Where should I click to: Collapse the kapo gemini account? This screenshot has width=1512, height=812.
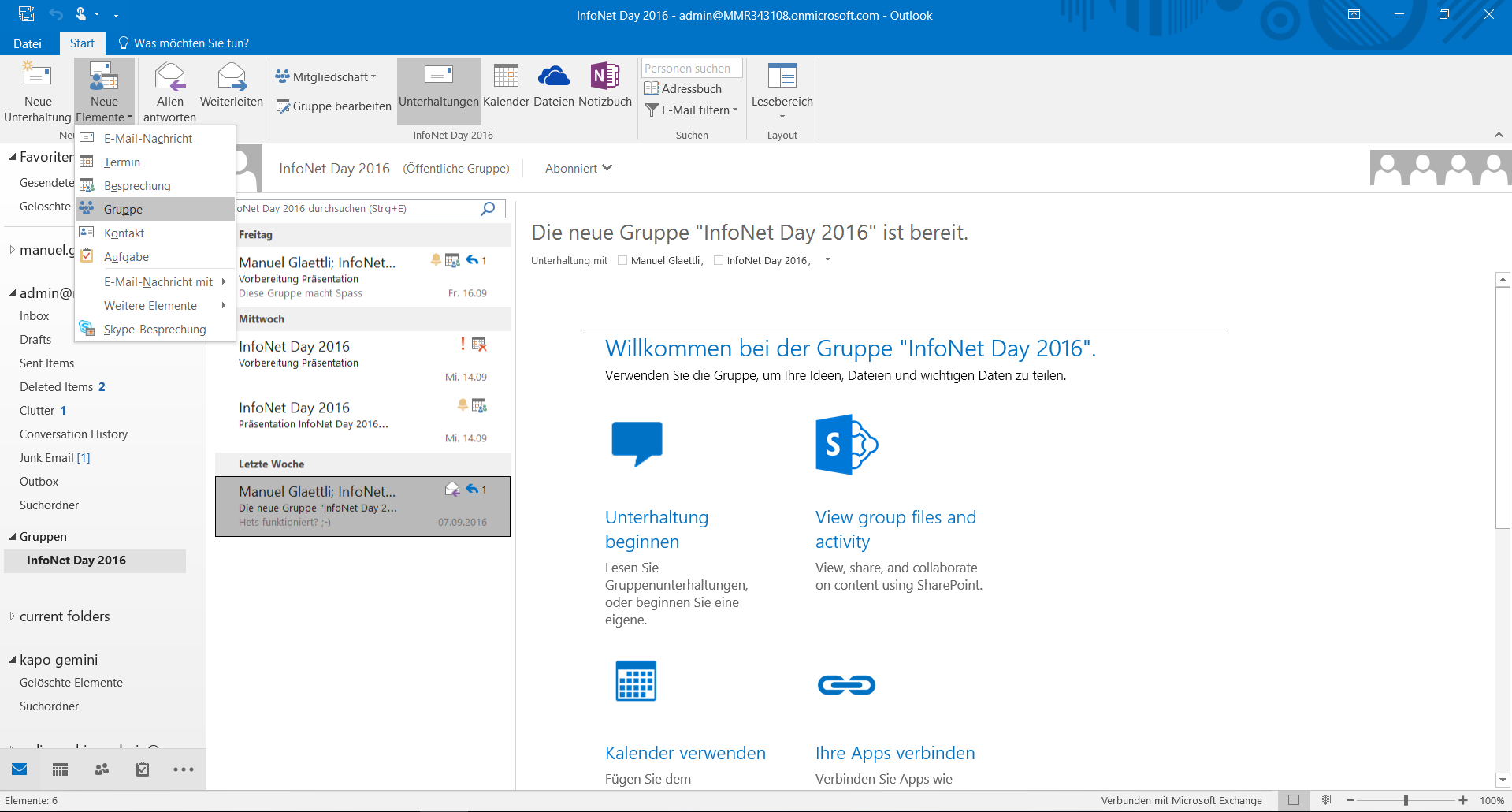click(x=13, y=660)
